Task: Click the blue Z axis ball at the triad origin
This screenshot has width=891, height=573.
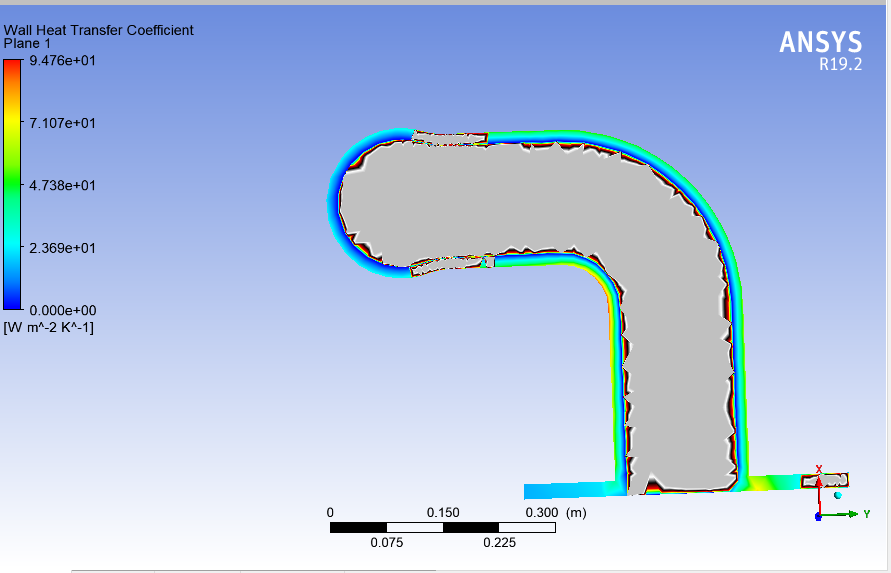Action: click(818, 517)
